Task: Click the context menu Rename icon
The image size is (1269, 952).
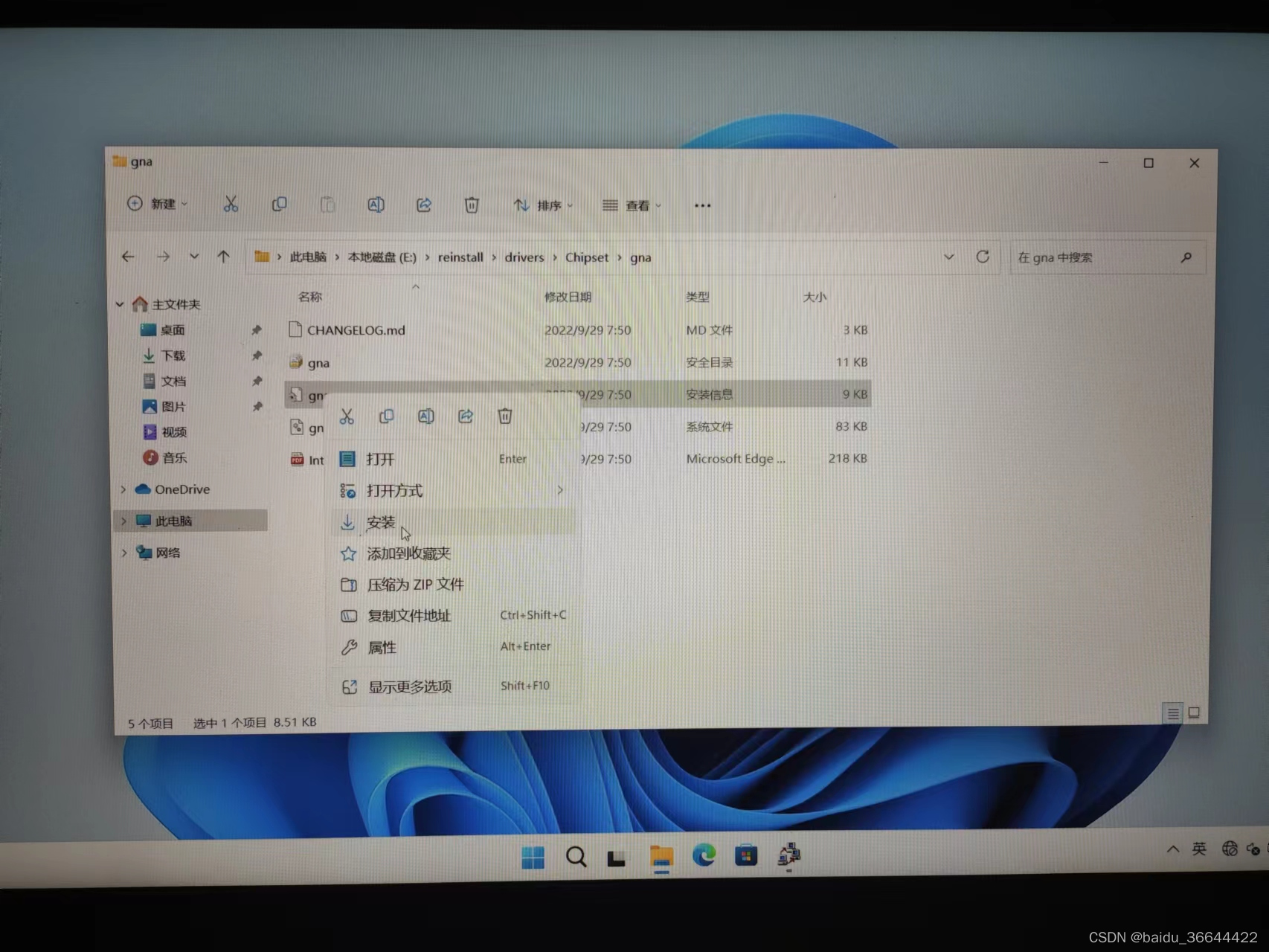Action: click(x=425, y=416)
